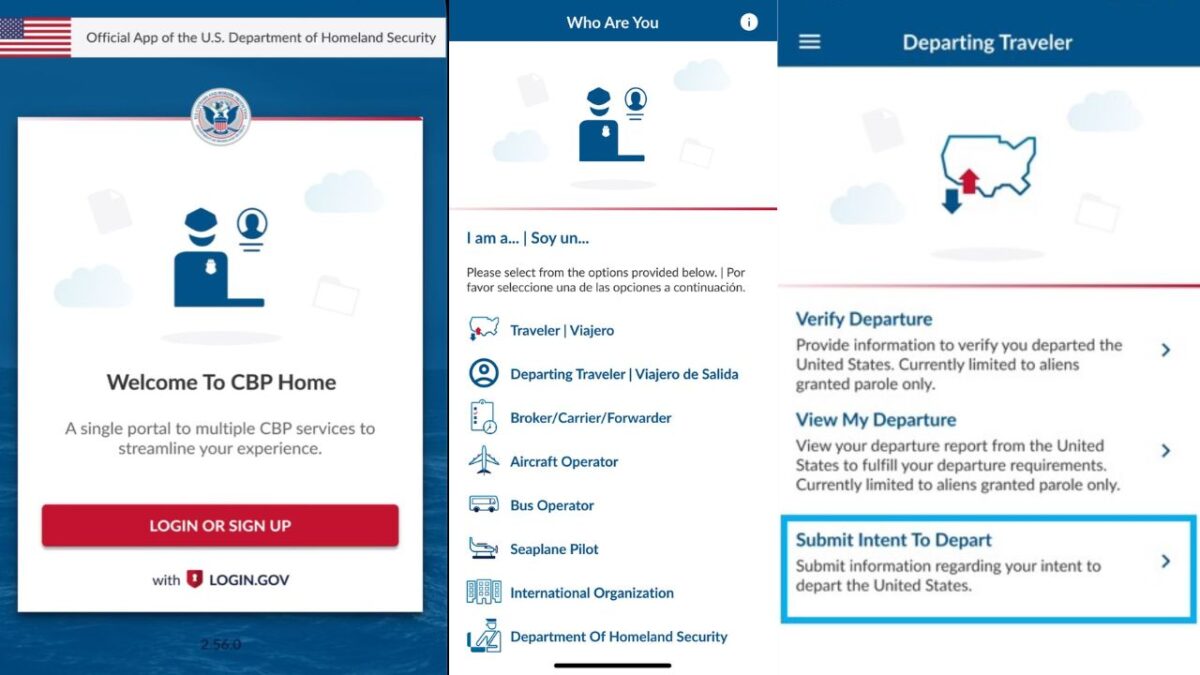
Task: Open the Submit Intent To Depart heading
Action: pyautogui.click(x=893, y=540)
